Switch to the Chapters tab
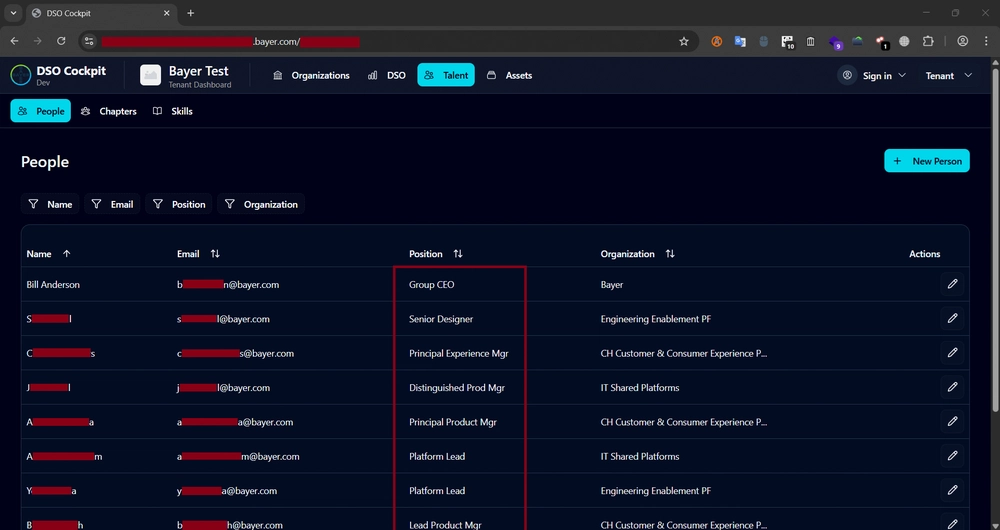1000x530 pixels. click(x=108, y=111)
